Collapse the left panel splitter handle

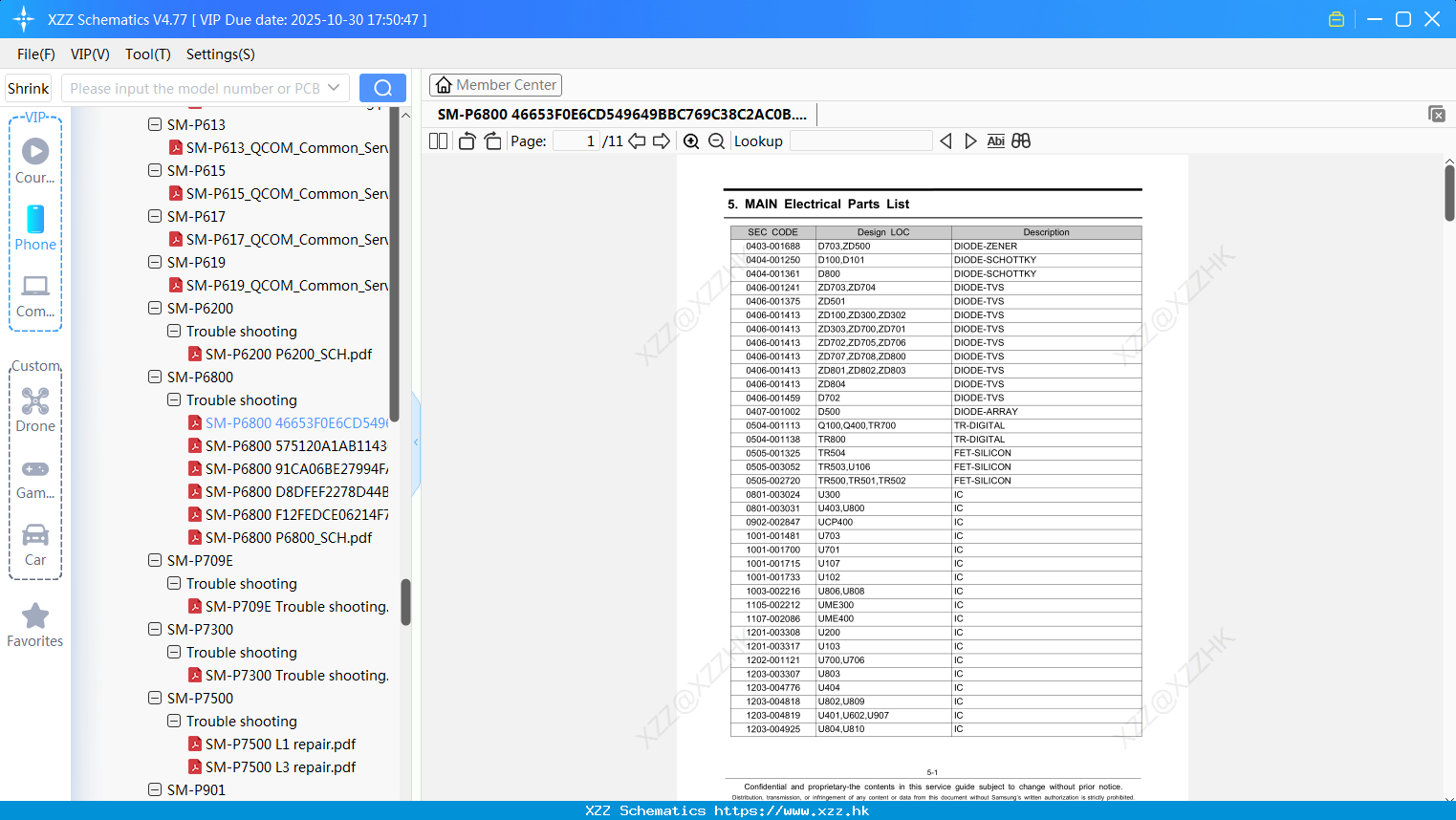416,442
